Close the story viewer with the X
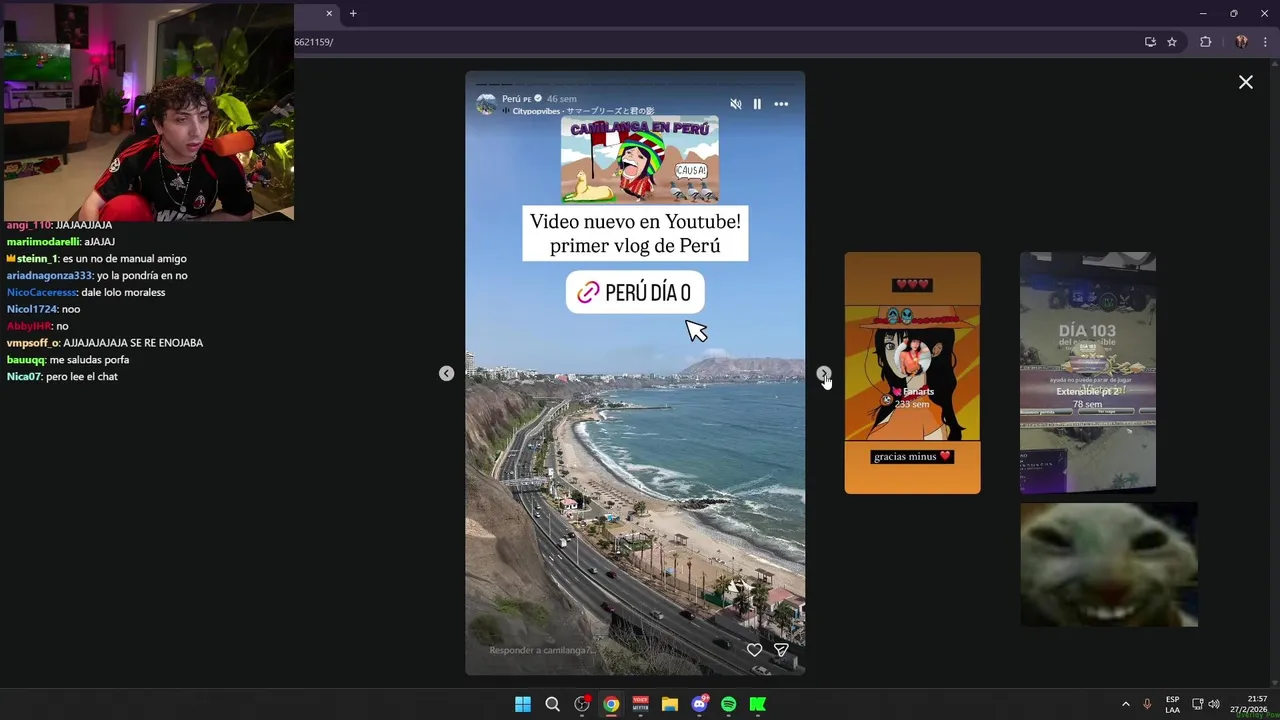Screen dimensions: 1280x720 1246,82
